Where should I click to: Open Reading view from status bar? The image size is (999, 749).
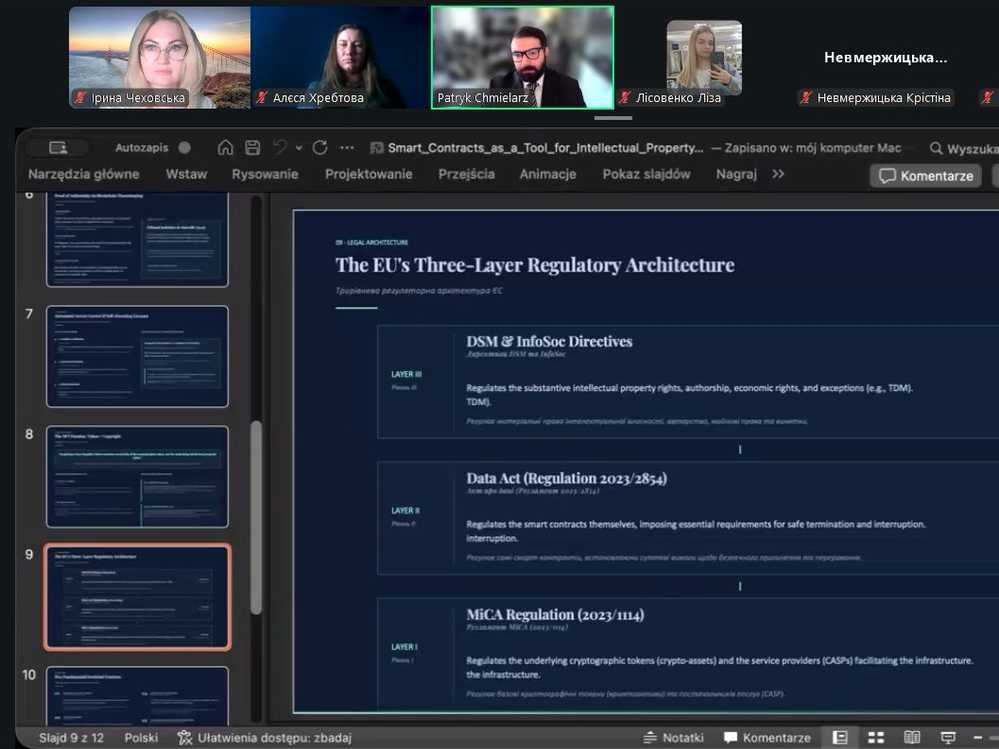pyautogui.click(x=912, y=738)
